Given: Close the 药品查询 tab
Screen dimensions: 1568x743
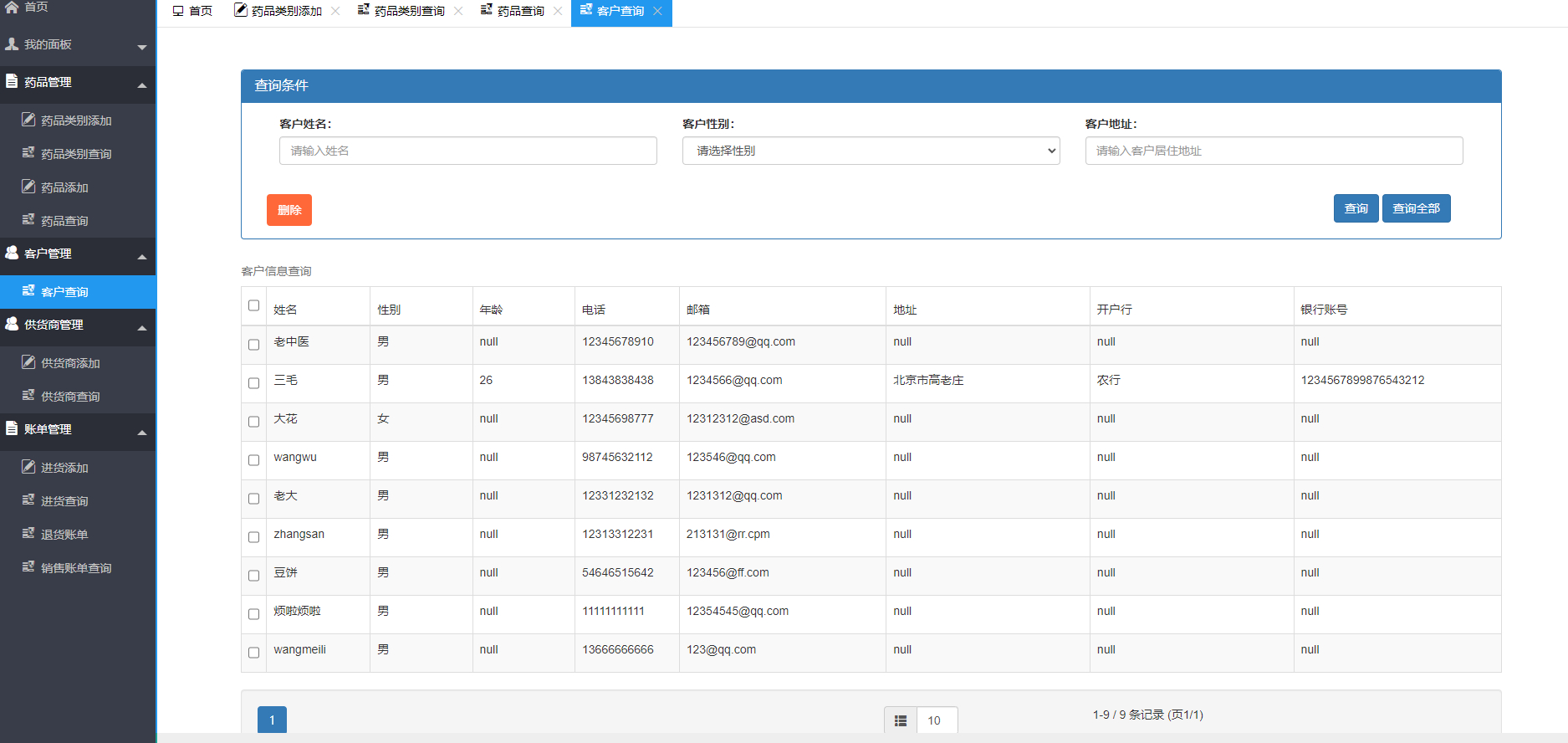Looking at the screenshot, I should (x=558, y=11).
